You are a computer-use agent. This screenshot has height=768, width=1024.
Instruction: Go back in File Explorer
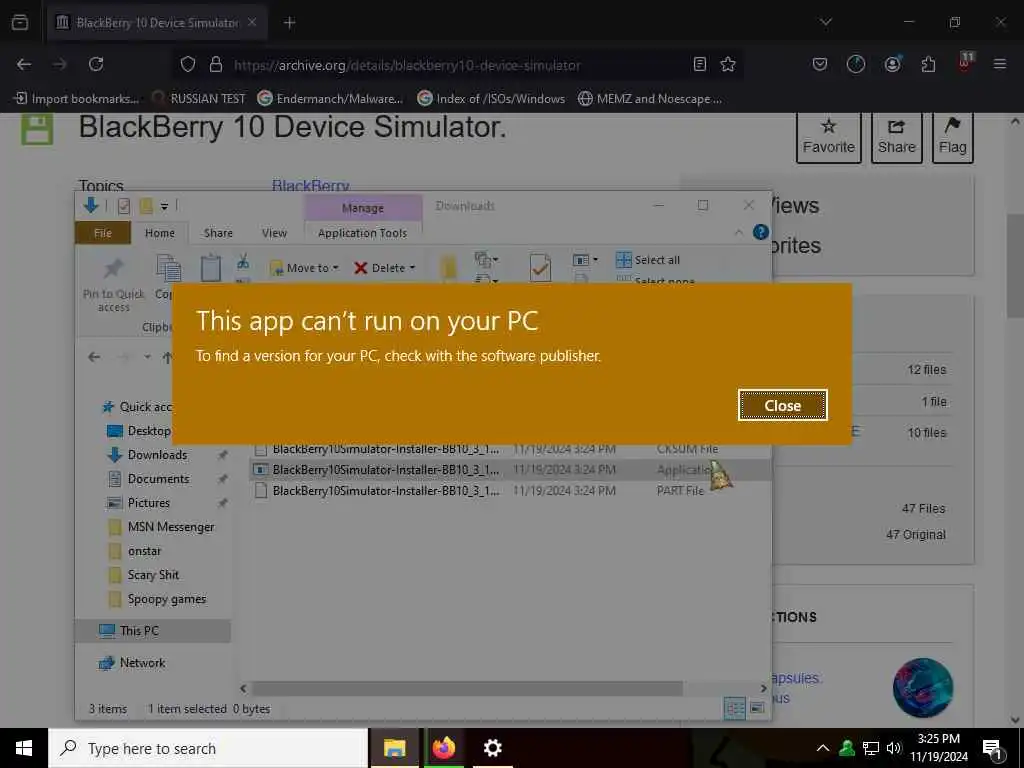(94, 357)
